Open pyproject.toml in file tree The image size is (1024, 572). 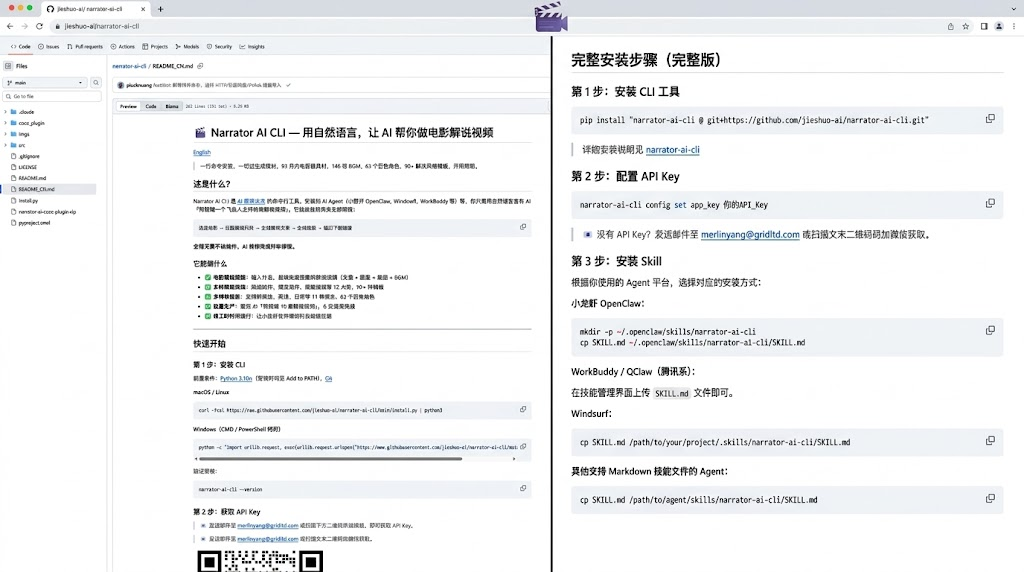coord(34,223)
